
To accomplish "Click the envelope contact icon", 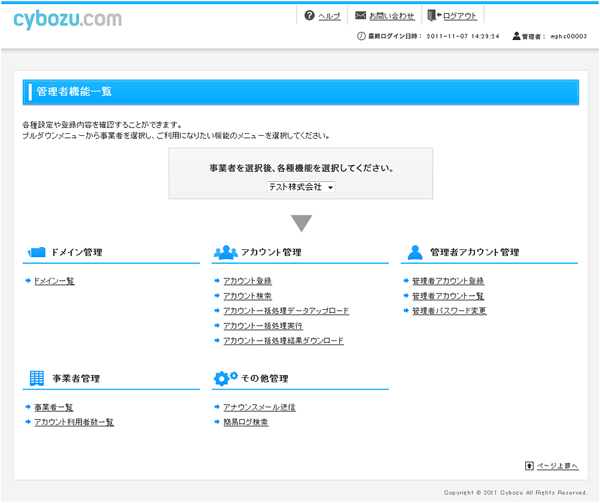I will pyautogui.click(x=360, y=16).
